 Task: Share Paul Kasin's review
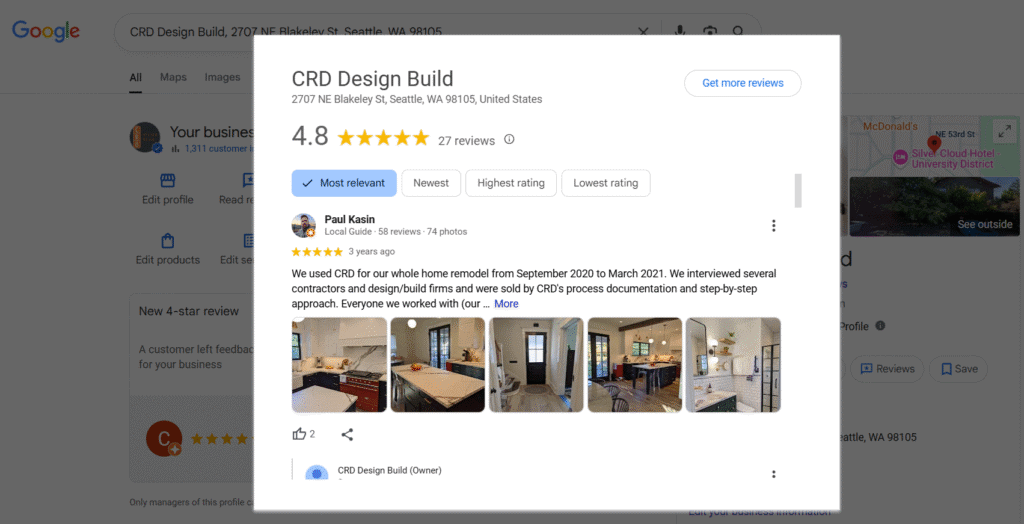[347, 434]
